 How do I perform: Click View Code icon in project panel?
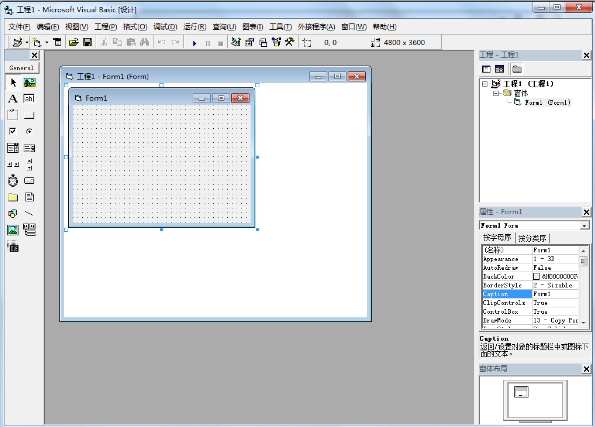tap(486, 69)
